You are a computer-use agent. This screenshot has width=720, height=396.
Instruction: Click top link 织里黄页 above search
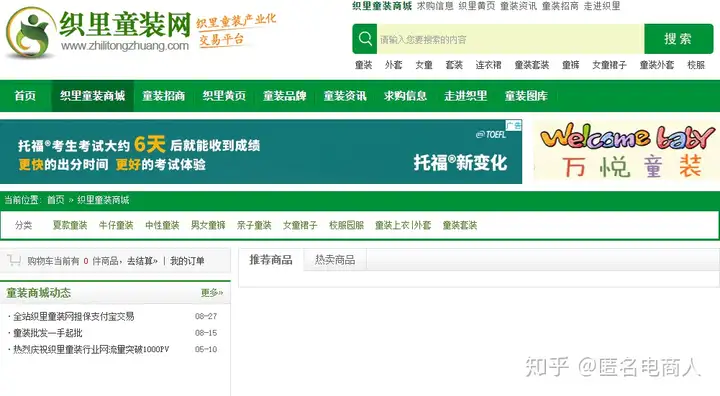point(477,6)
